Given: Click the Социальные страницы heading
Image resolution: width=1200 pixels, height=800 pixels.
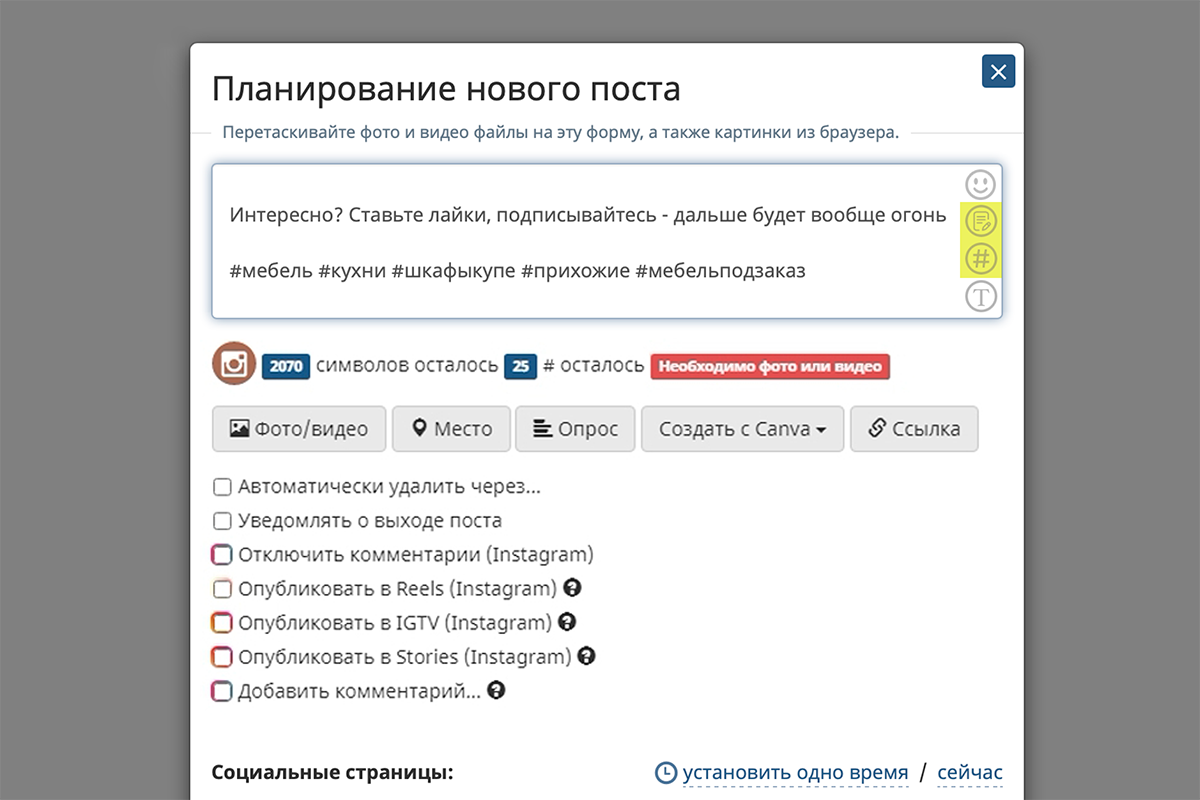Looking at the screenshot, I should (x=333, y=773).
